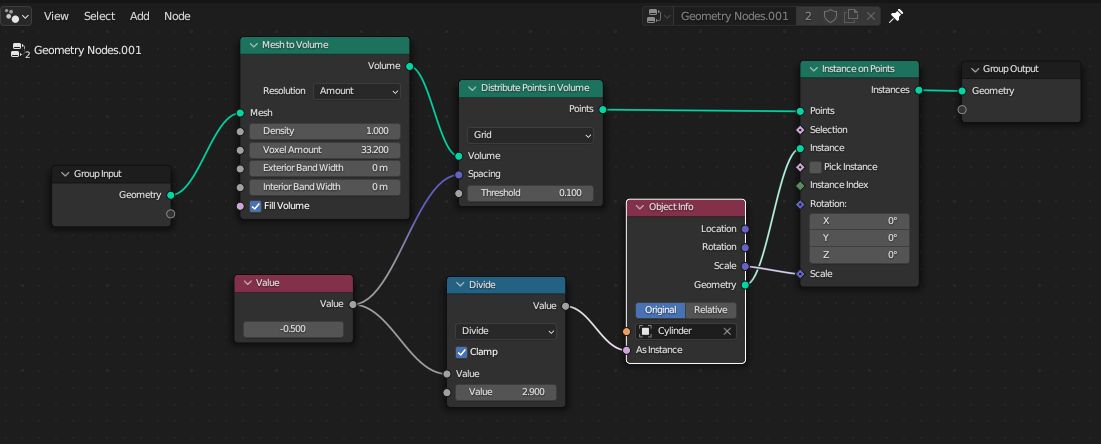Collapse the Instance on Points node
This screenshot has width=1101, height=444.
click(813, 70)
